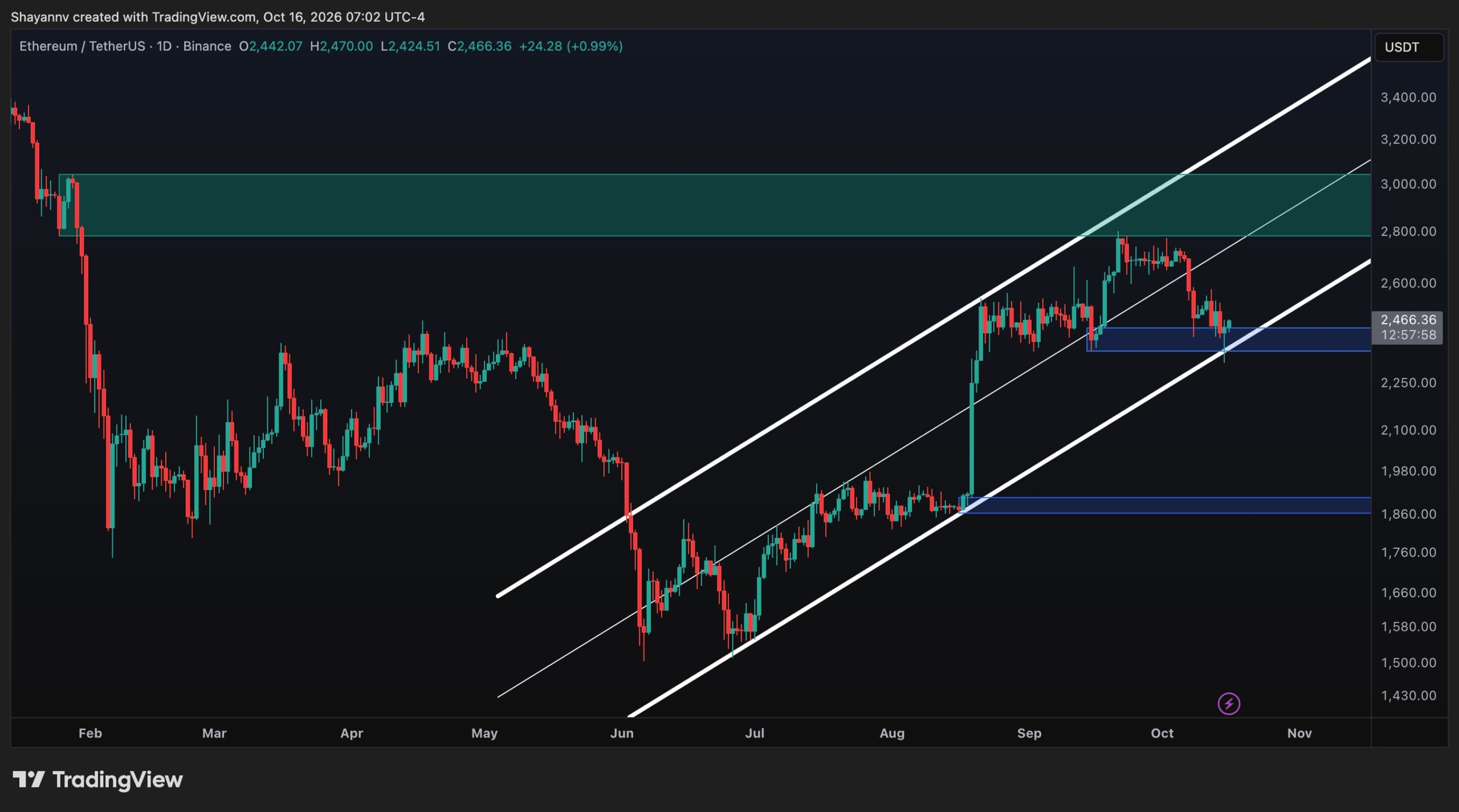The height and width of the screenshot is (812, 1459).
Task: Click the Oct label on time axis
Action: tap(1162, 733)
